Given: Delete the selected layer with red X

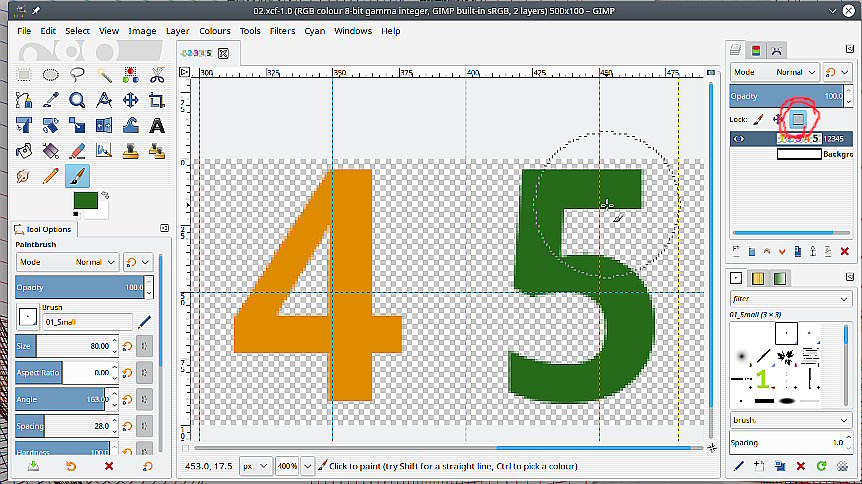Looking at the screenshot, I should [x=845, y=251].
